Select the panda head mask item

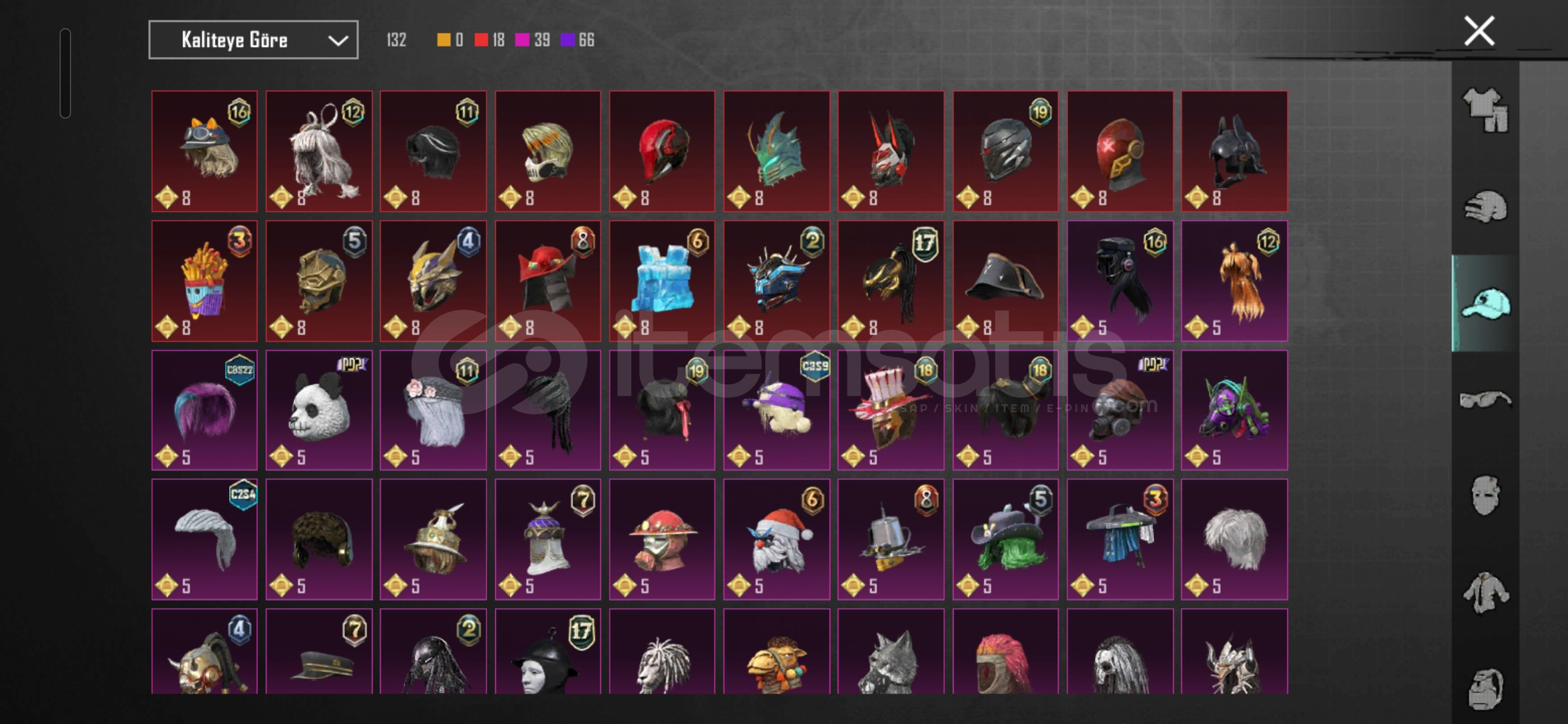[x=319, y=410]
